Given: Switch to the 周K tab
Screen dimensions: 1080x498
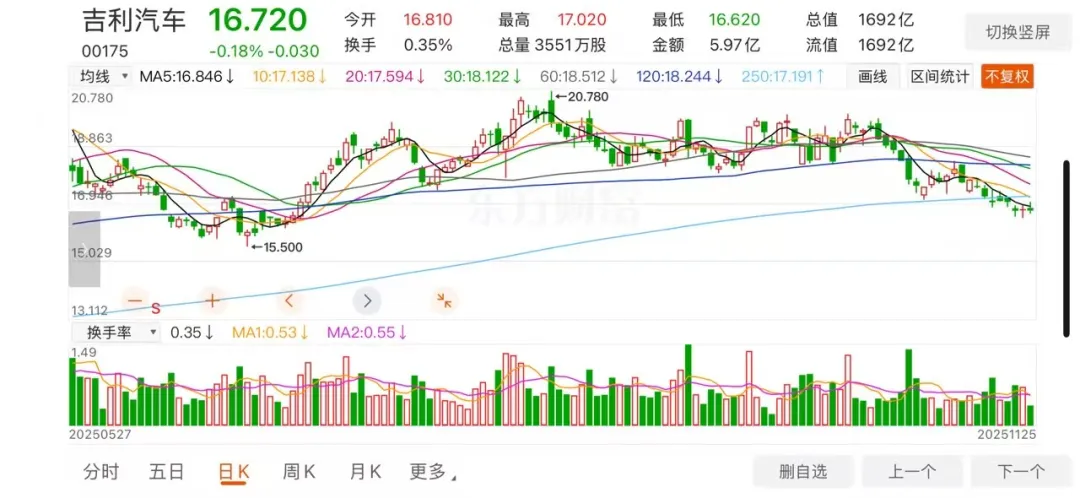Looking at the screenshot, I should (x=299, y=472).
